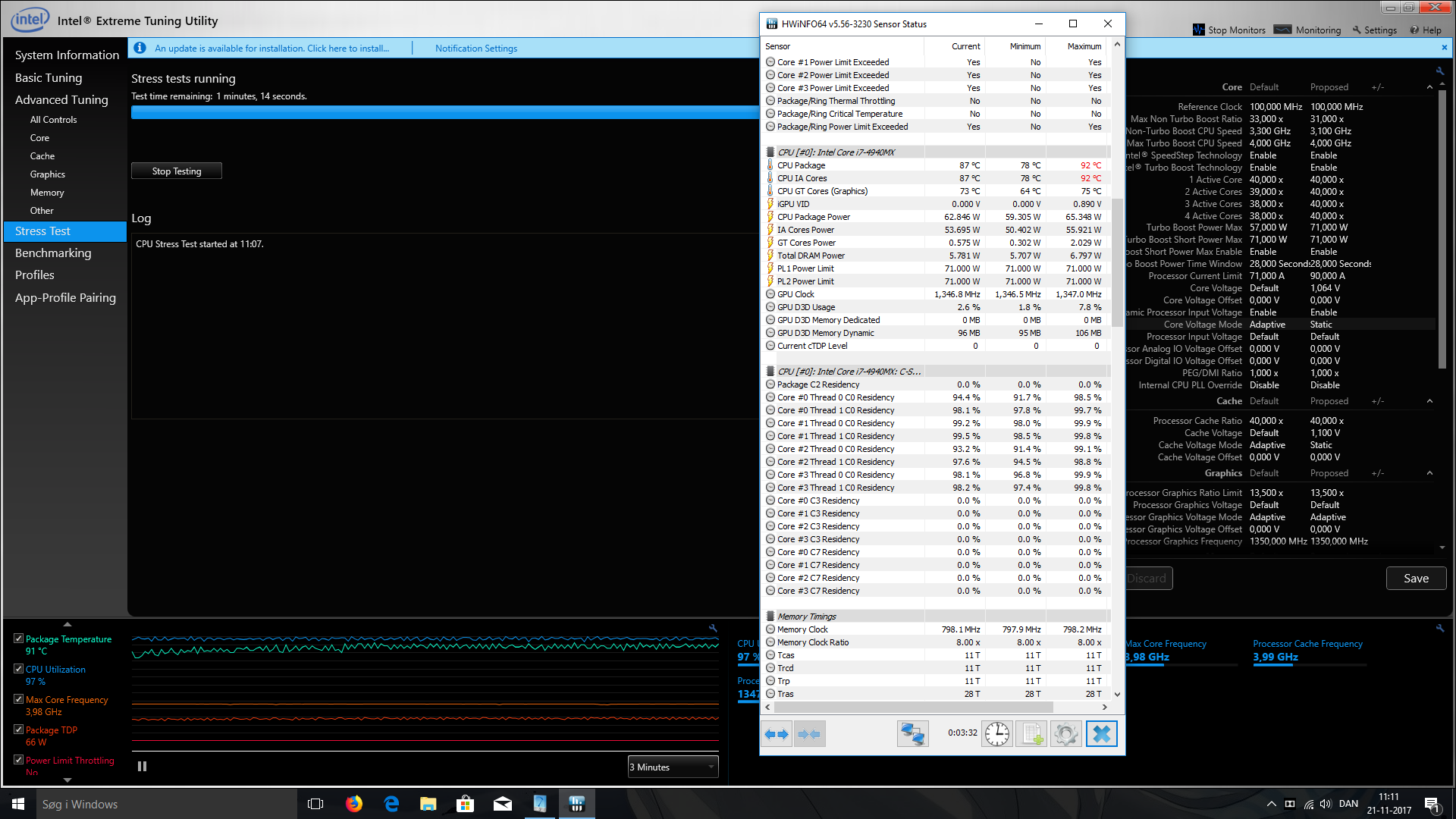1456x819 pixels.
Task: Toggle Package TDP graph checkbox
Action: [18, 730]
